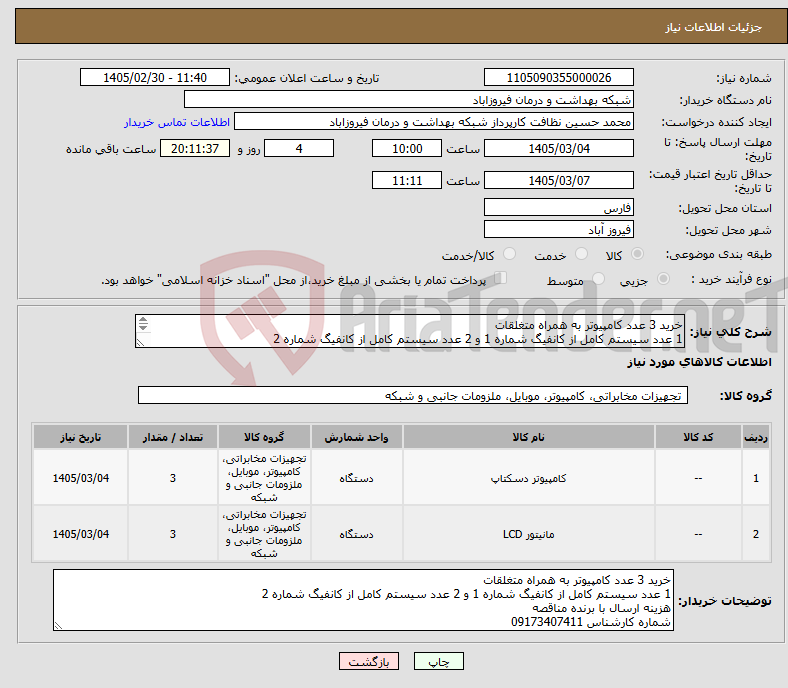Click the need number field 1105090355000026
The height and width of the screenshot is (688, 788).
coord(558,77)
